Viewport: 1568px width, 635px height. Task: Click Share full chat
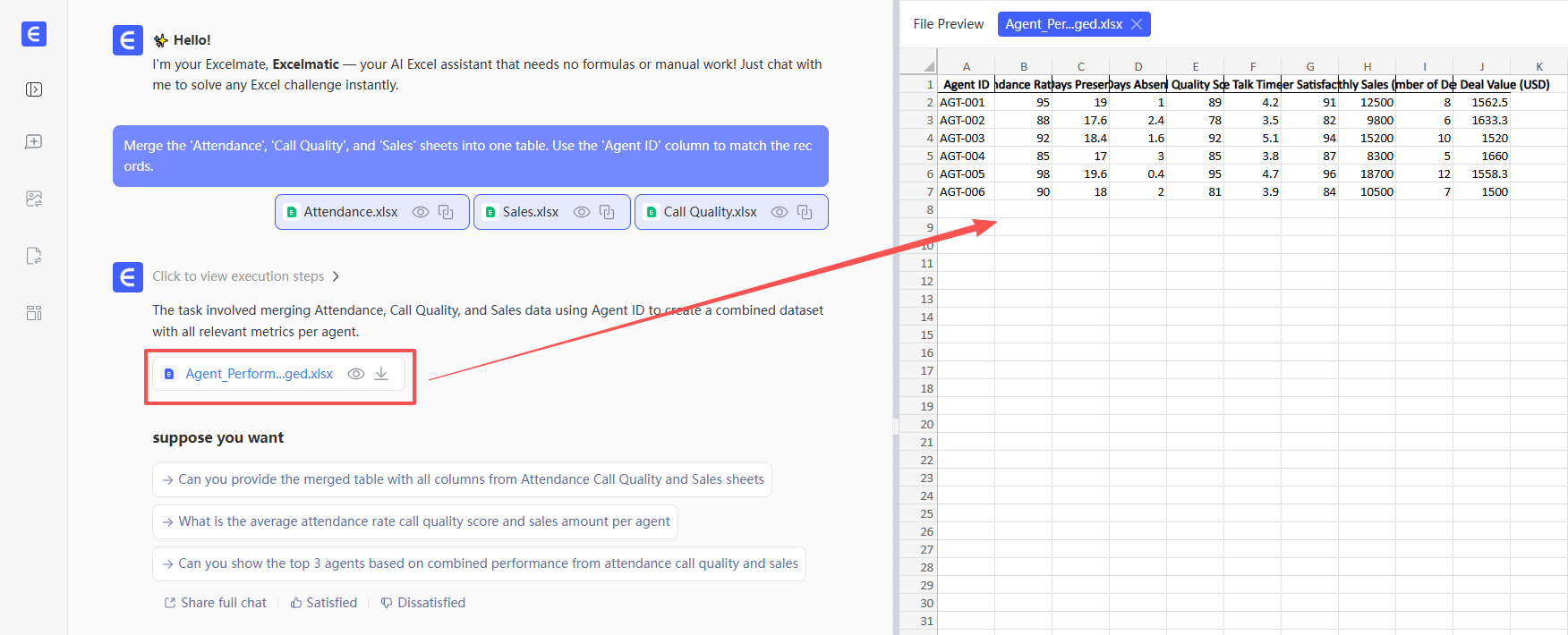pyautogui.click(x=216, y=603)
